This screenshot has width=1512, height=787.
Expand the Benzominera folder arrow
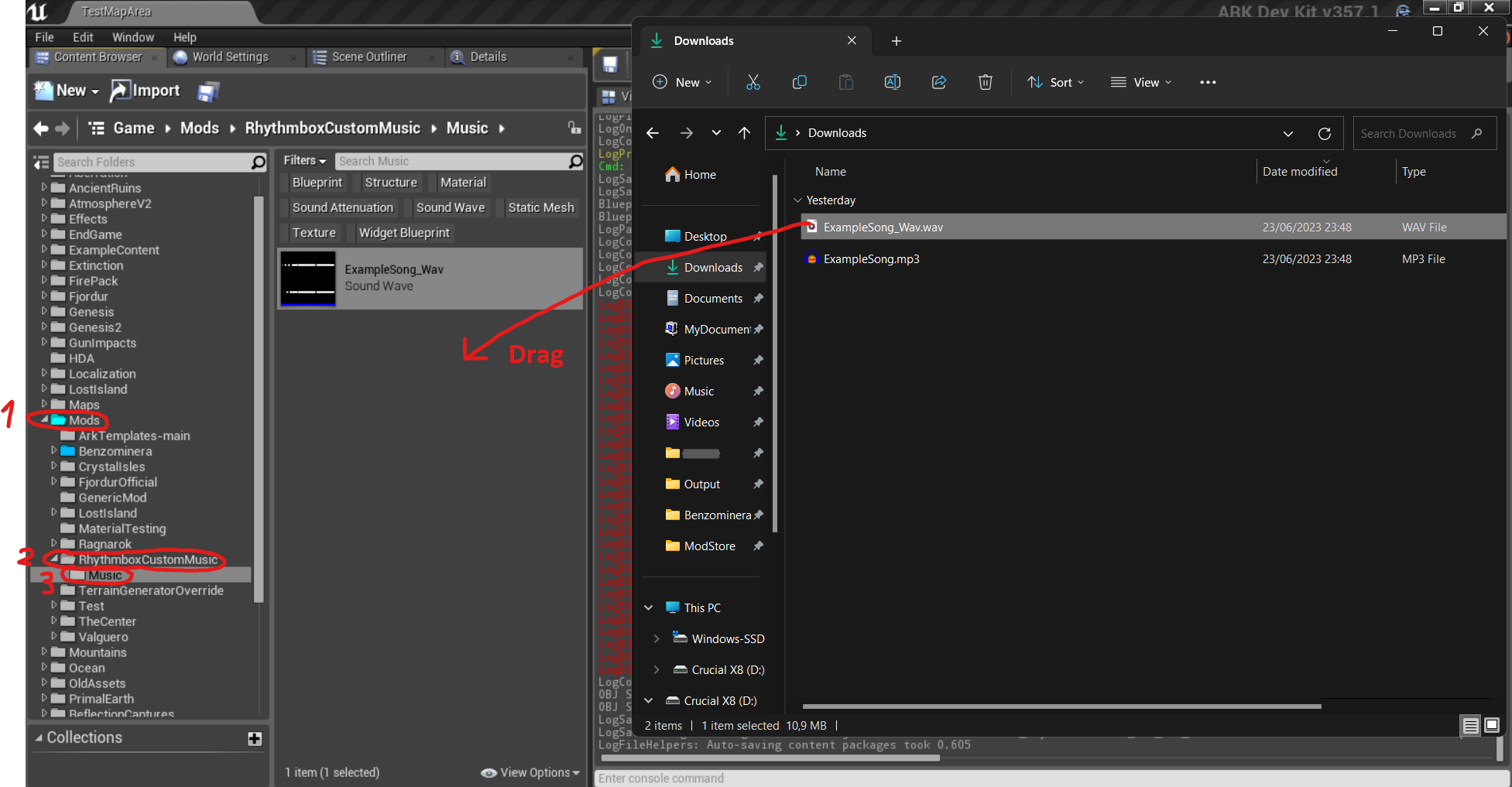click(x=54, y=450)
